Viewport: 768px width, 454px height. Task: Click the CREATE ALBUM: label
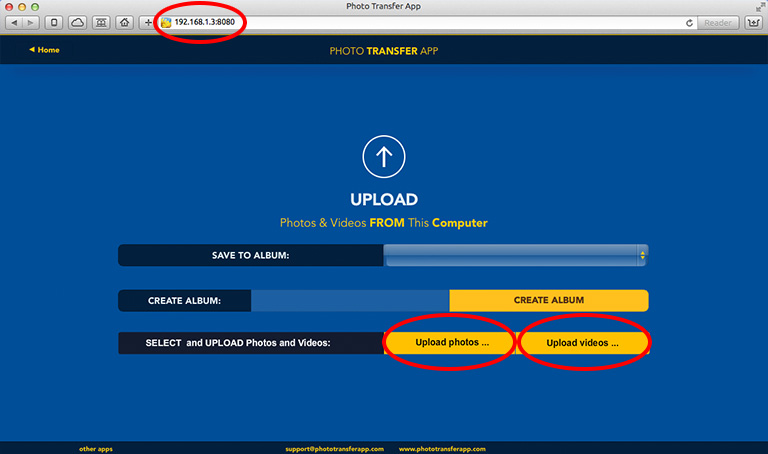(184, 301)
